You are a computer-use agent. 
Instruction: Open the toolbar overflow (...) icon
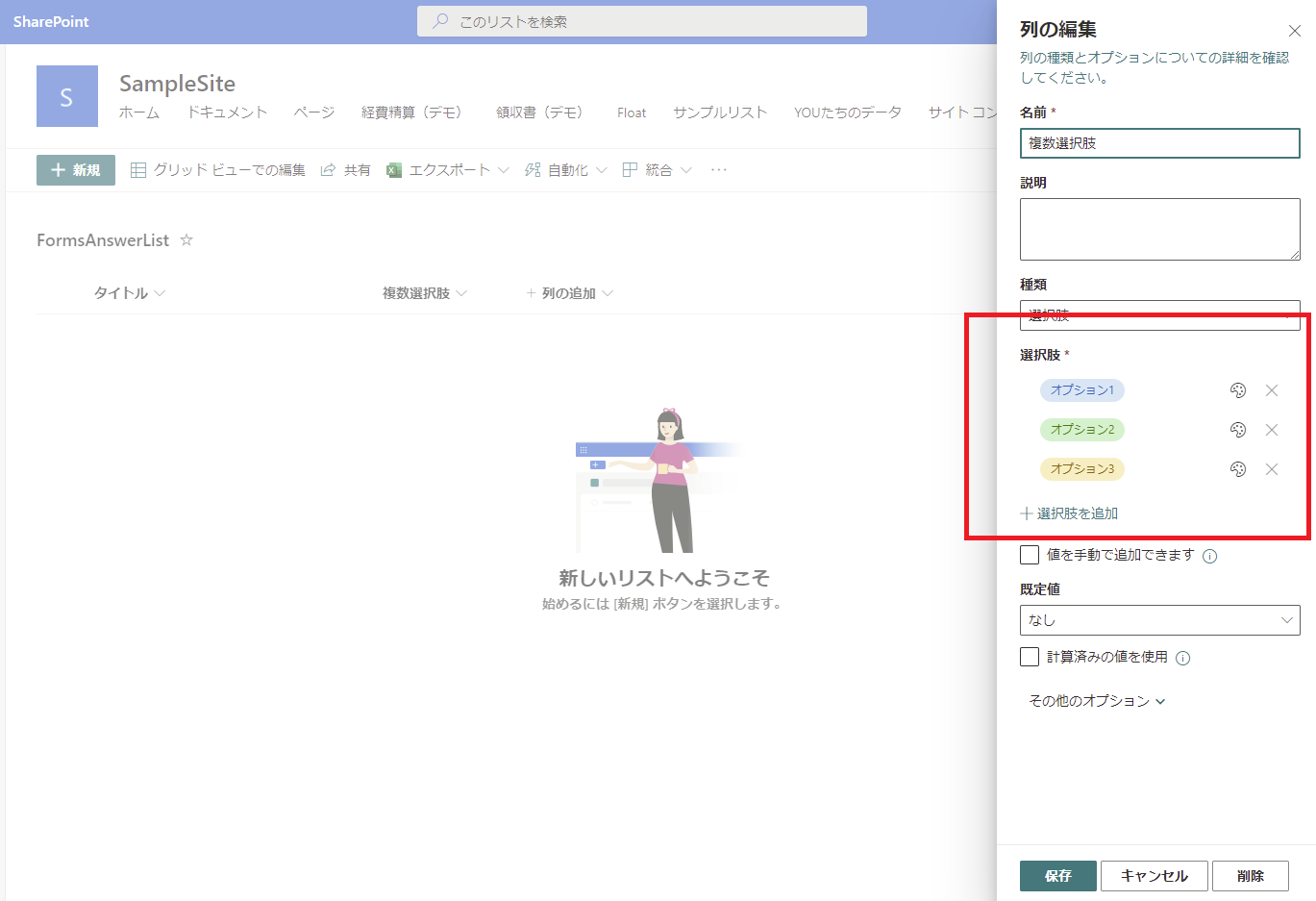point(720,169)
